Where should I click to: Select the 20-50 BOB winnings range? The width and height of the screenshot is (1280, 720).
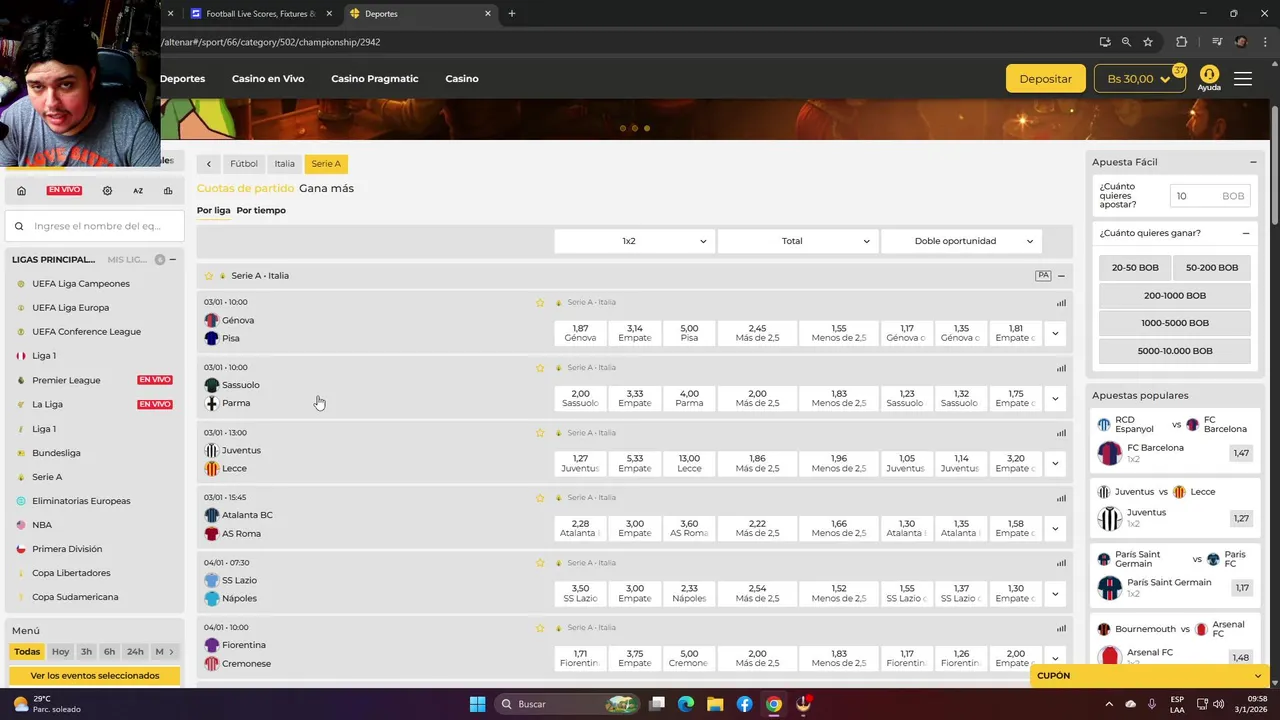click(1134, 268)
